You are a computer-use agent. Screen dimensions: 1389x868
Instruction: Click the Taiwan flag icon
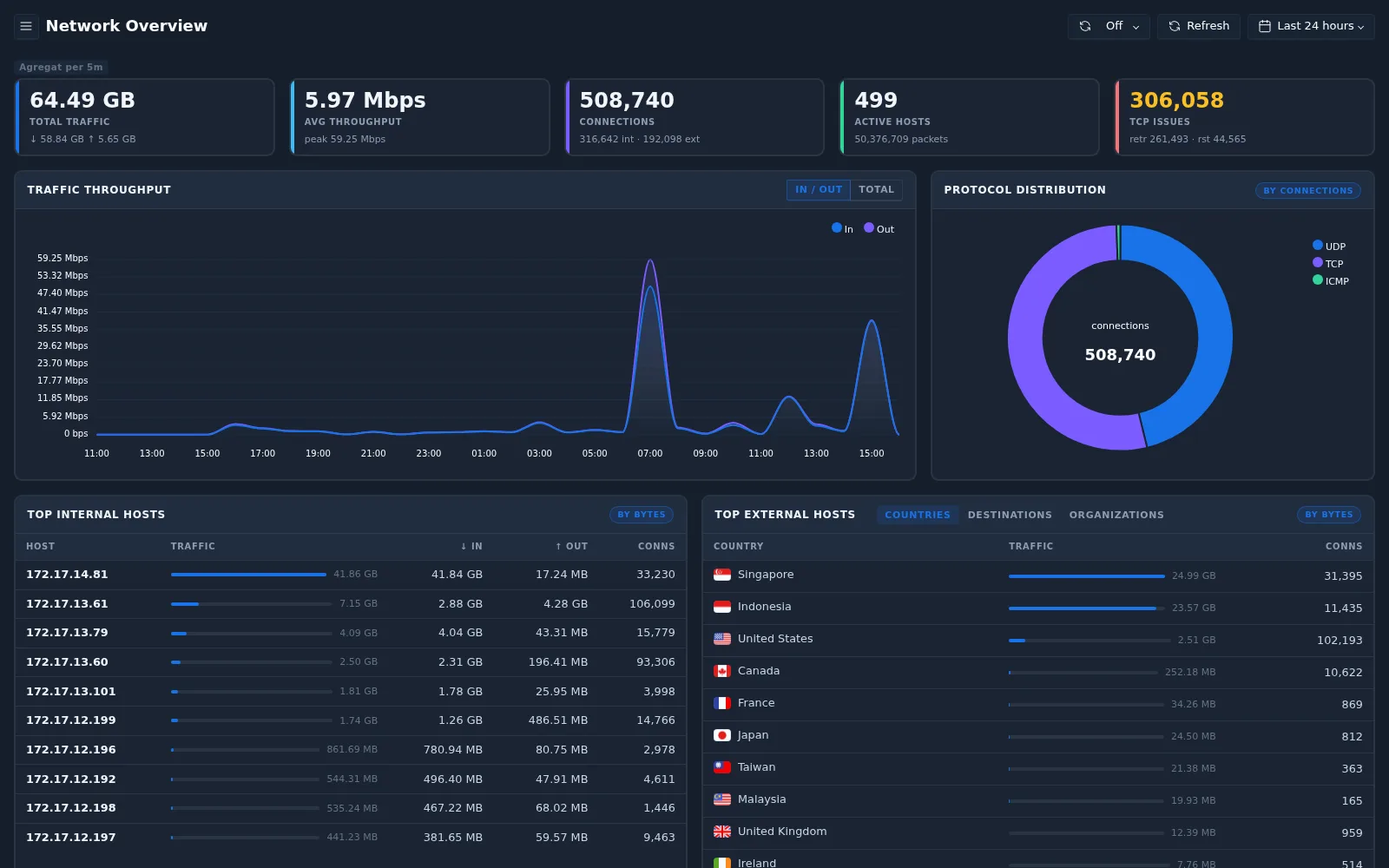[x=722, y=767]
